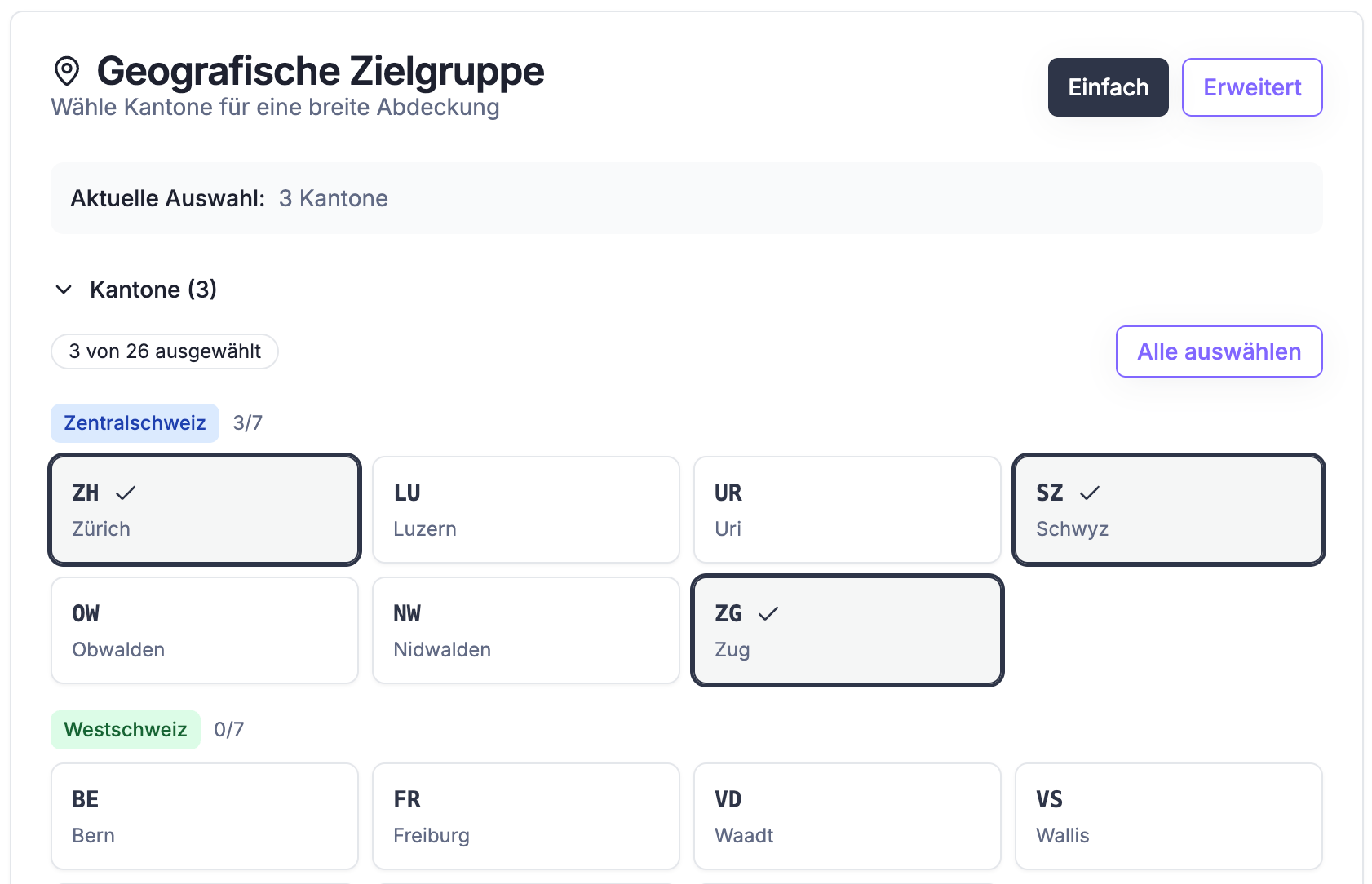Image resolution: width=1372 pixels, height=884 pixels.
Task: Select the Uri canton card
Action: [847, 510]
